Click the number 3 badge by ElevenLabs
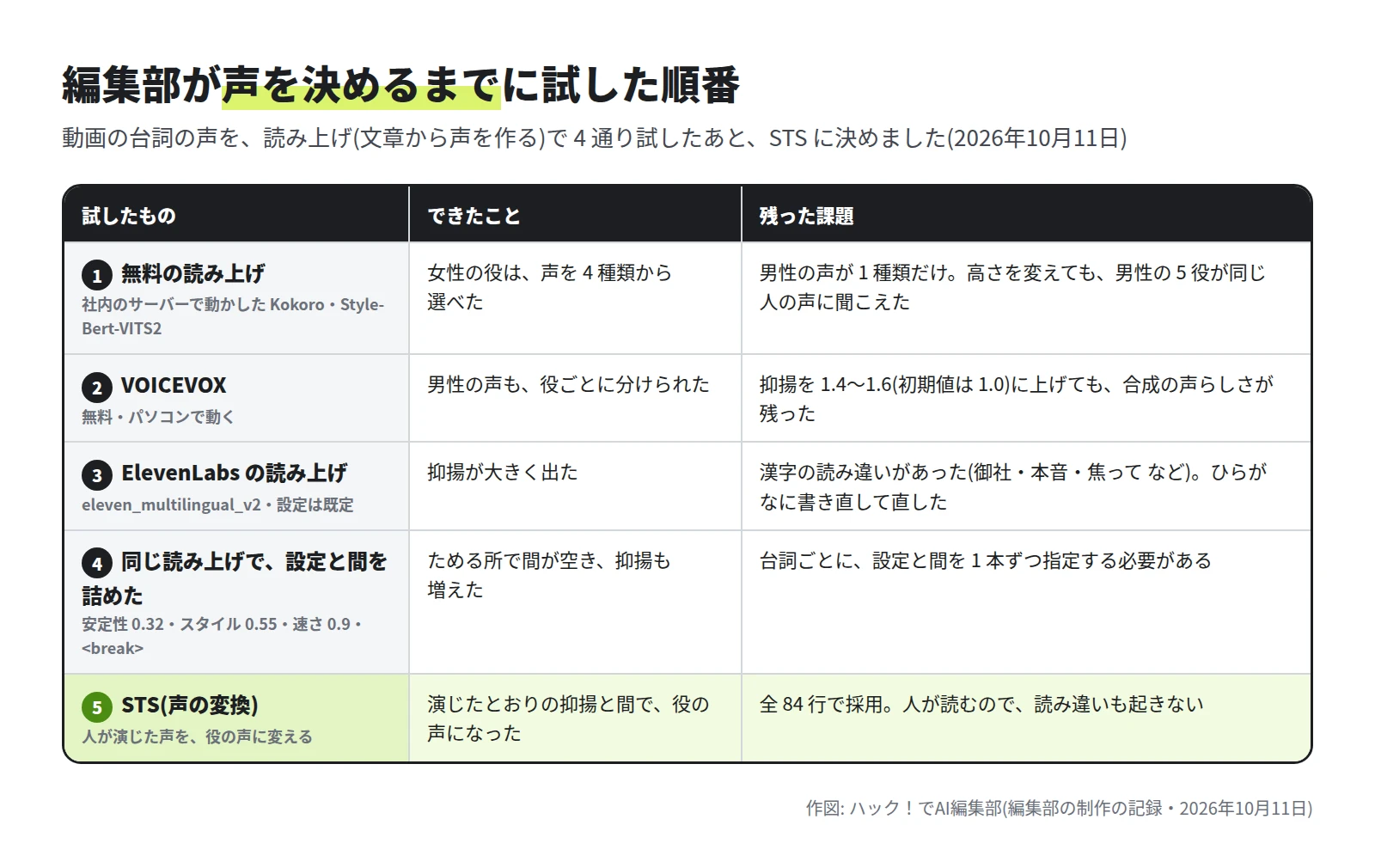 pos(96,474)
